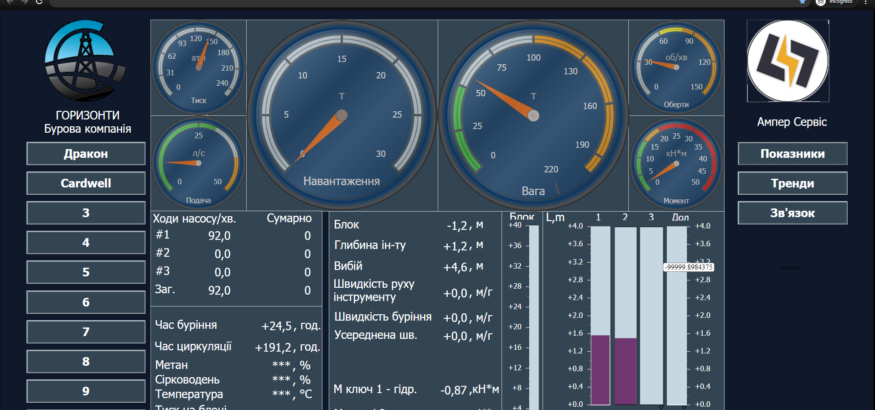Image resolution: width=875 pixels, height=410 pixels.
Task: Click the Температура reading row
Action: tap(233, 394)
